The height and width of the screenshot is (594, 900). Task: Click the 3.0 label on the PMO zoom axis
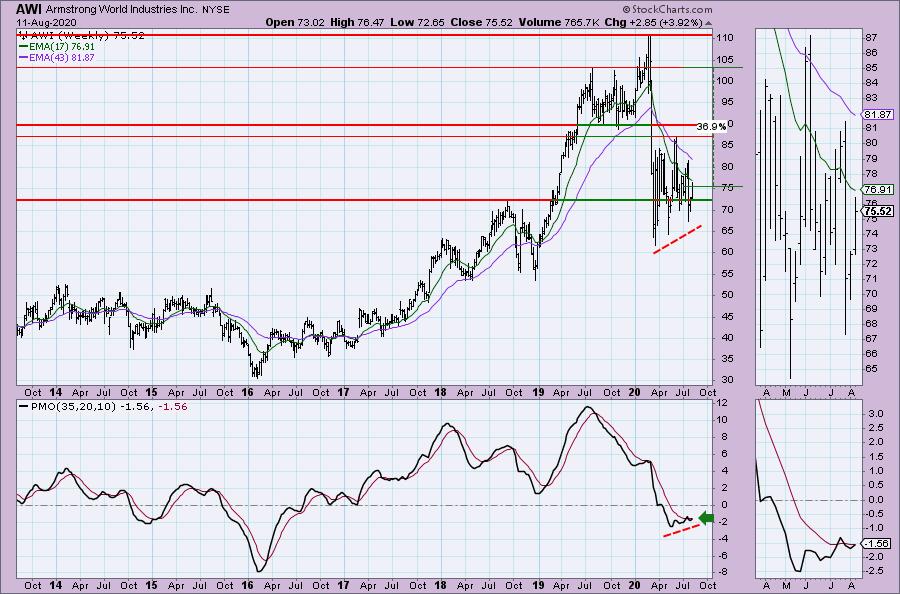click(875, 413)
